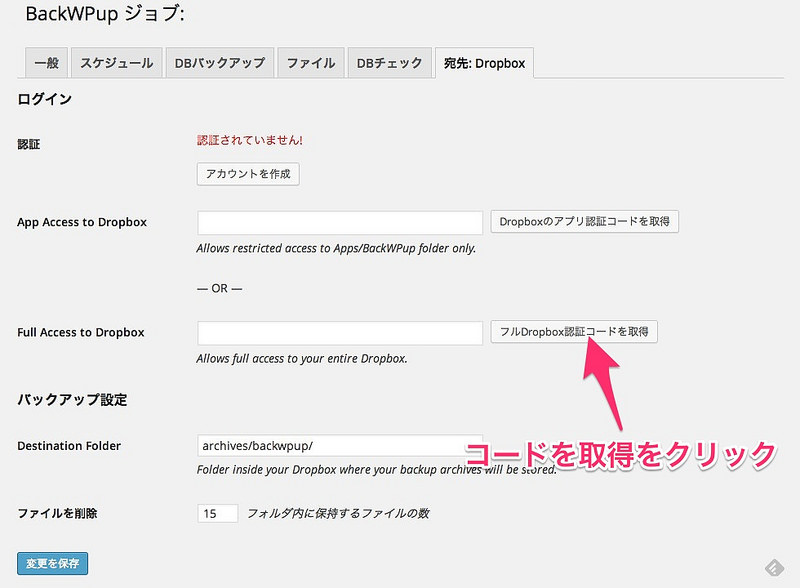Save changes with 変更を保存 button
The width and height of the screenshot is (800, 588).
(x=53, y=564)
